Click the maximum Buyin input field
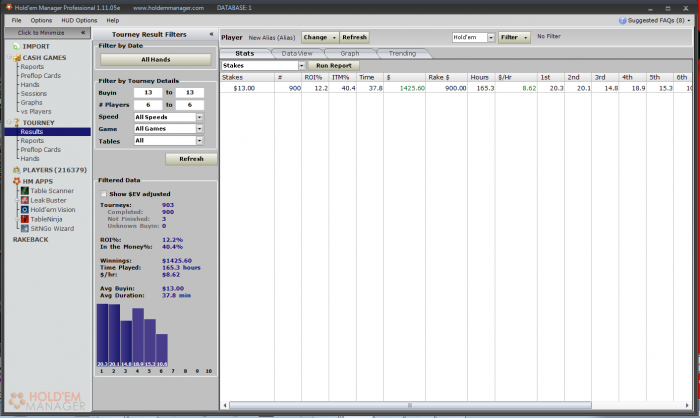Screen dimensions: 700x418 pyautogui.click(x=189, y=93)
